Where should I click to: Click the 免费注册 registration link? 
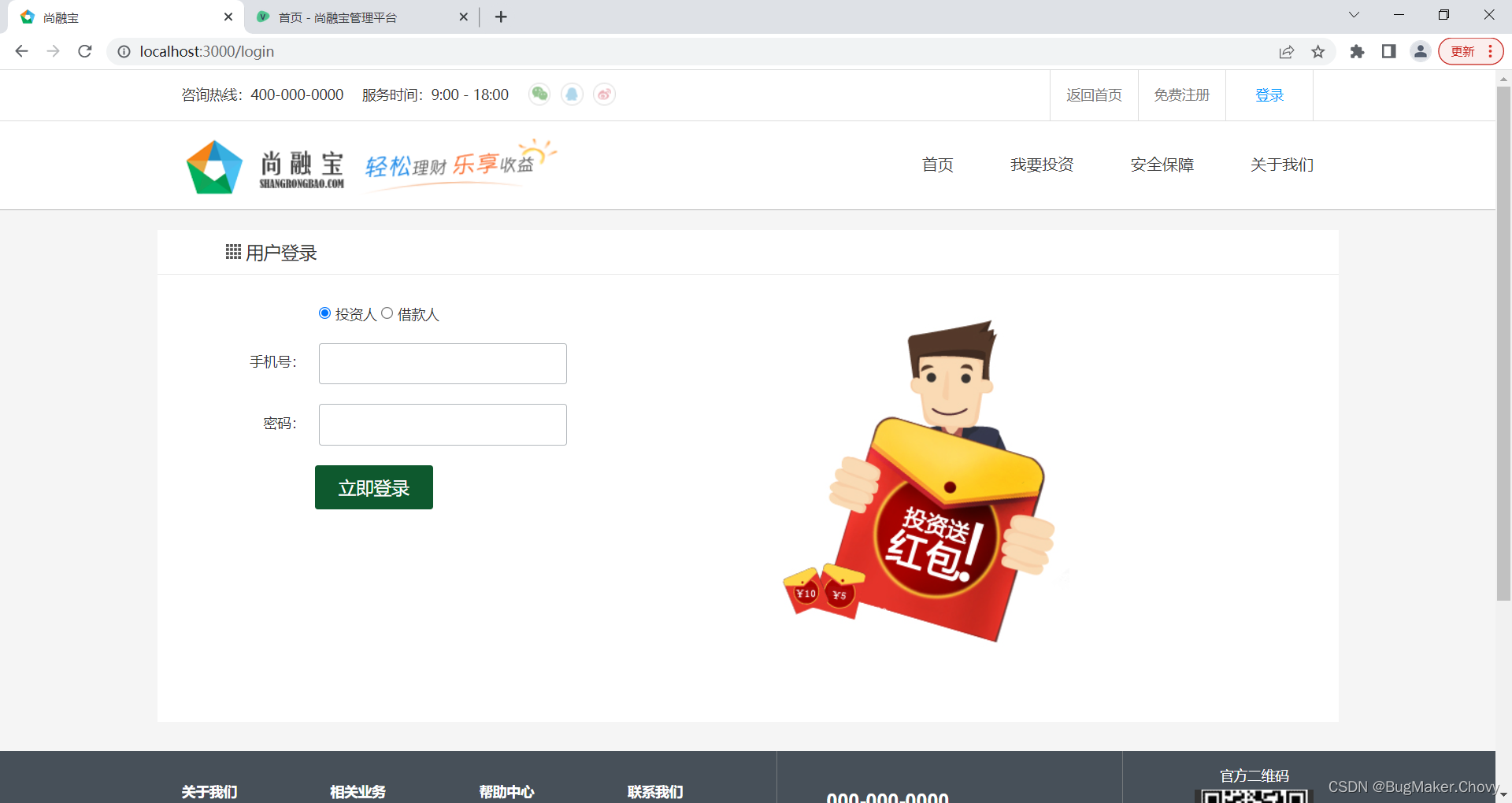click(x=1180, y=94)
